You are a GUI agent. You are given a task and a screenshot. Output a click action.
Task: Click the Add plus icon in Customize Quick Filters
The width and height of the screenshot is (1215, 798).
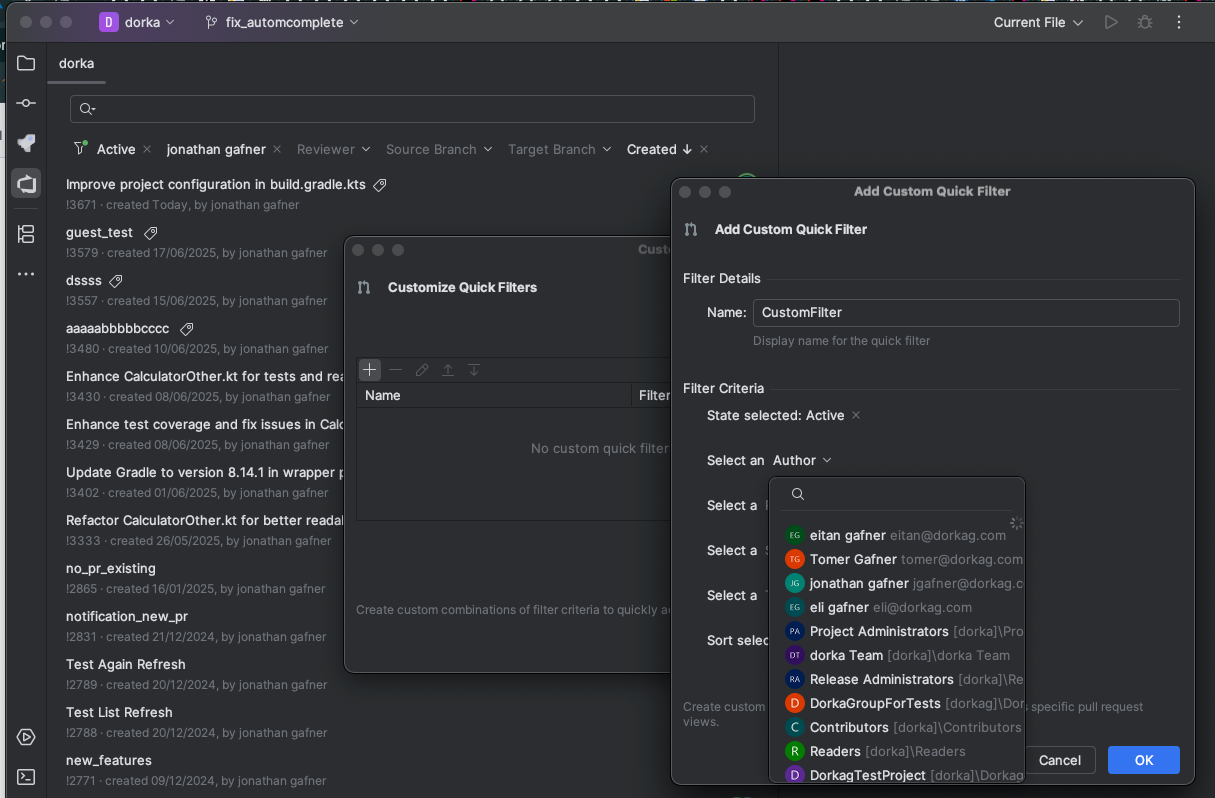[370, 370]
